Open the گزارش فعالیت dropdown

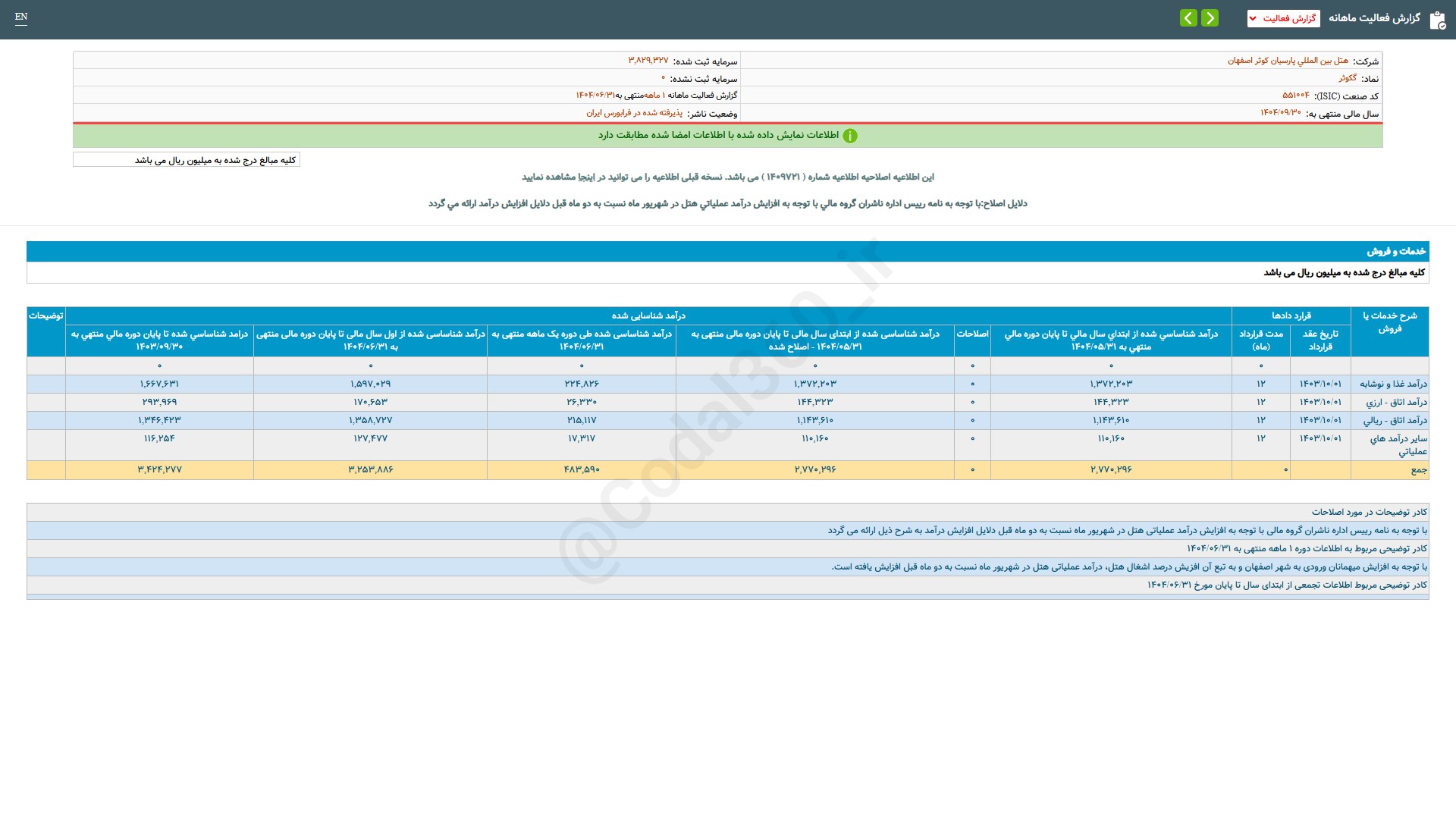(x=1283, y=18)
